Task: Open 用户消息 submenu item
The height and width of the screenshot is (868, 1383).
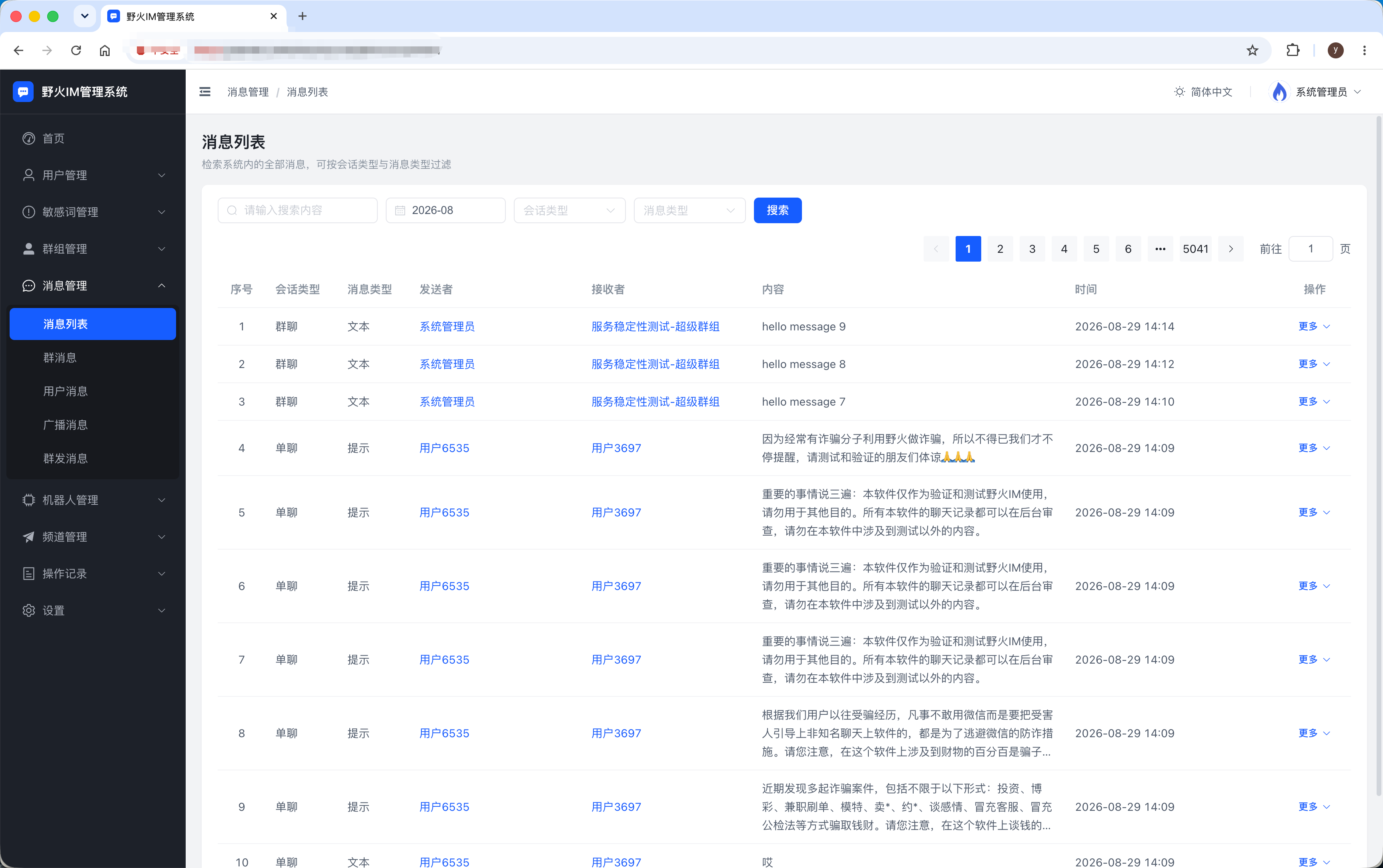Action: (92, 391)
